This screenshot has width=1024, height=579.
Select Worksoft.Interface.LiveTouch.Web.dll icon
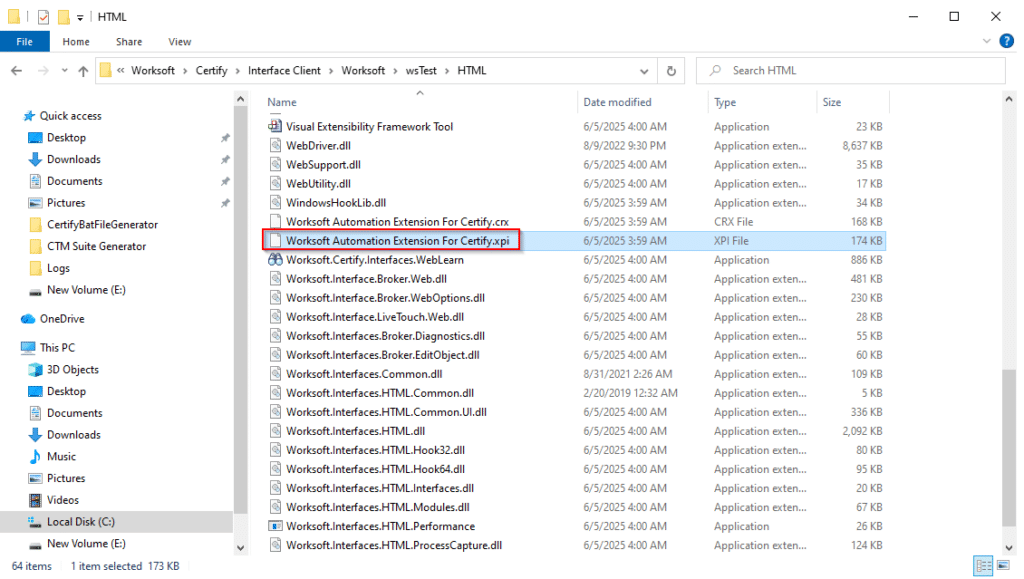coord(275,317)
